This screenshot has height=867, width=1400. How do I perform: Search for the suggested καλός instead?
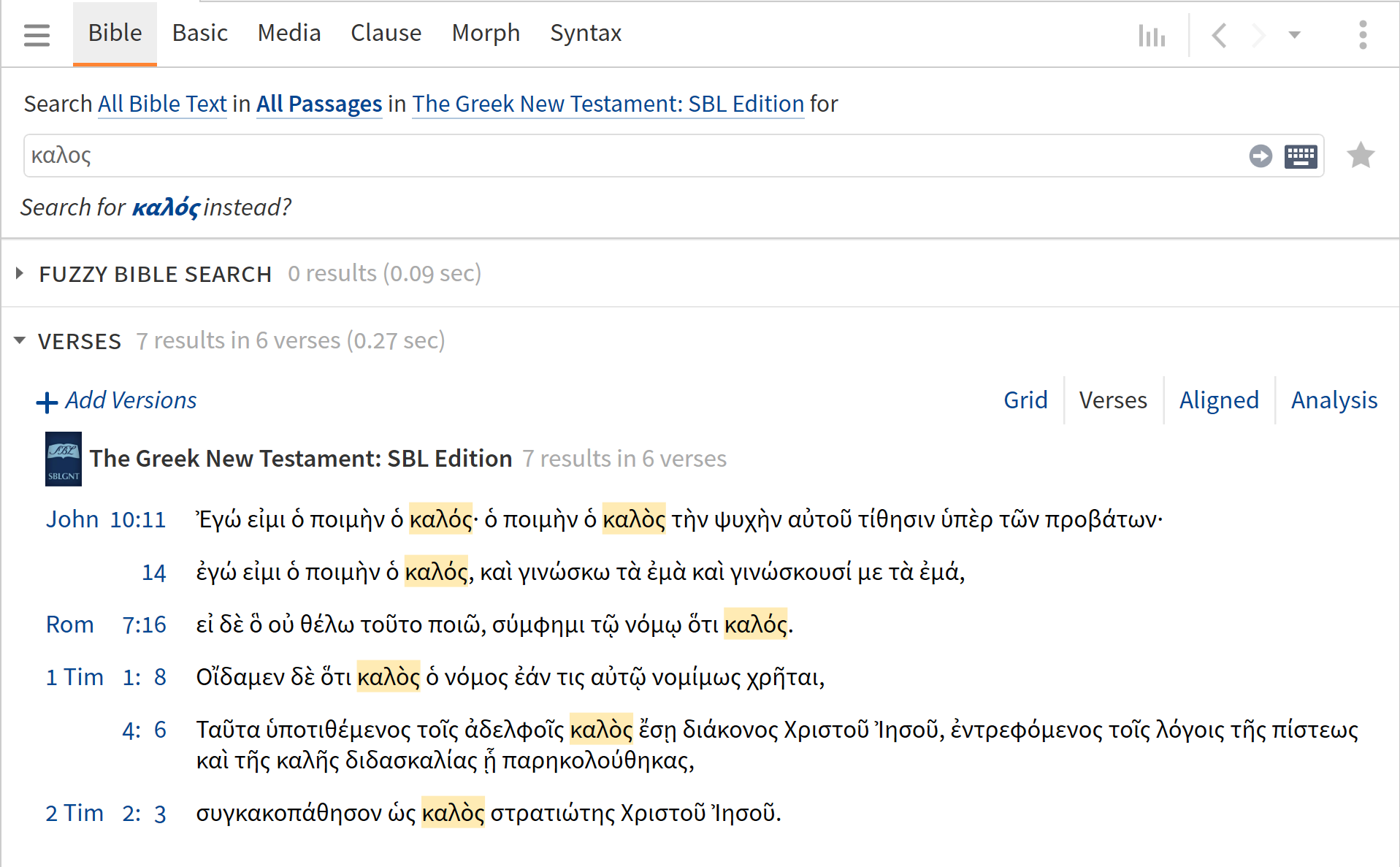coord(166,207)
